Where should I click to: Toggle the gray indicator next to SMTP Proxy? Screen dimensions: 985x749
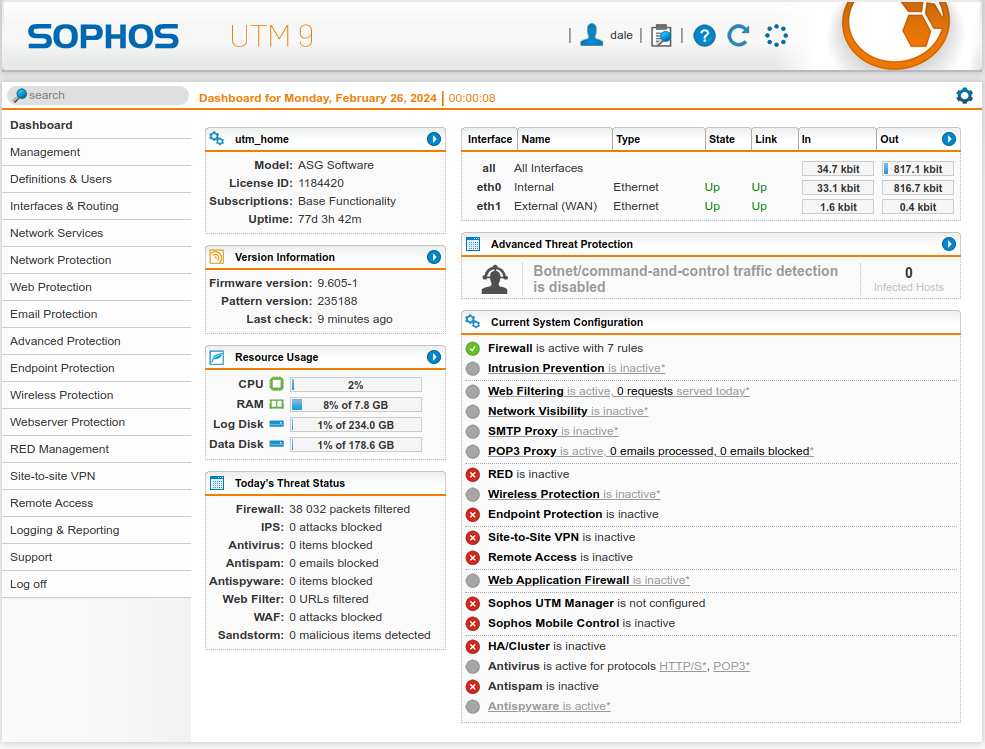point(472,430)
